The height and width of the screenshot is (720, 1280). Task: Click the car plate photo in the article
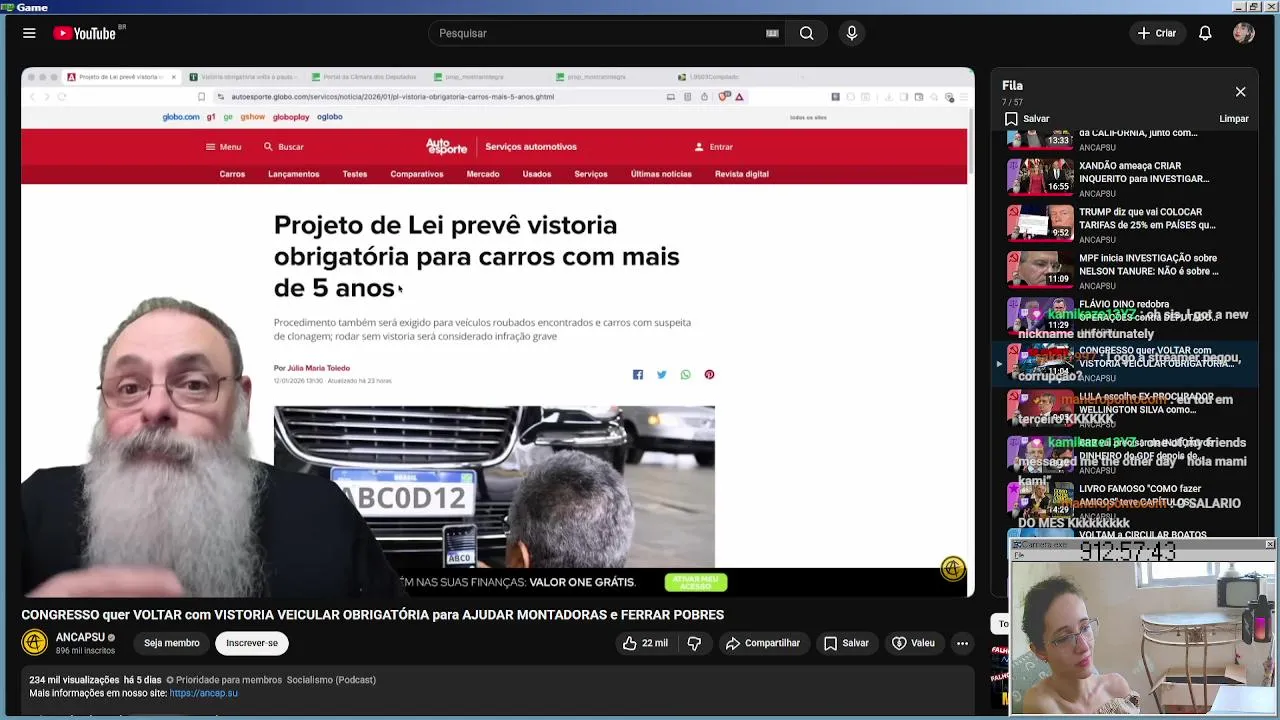494,486
